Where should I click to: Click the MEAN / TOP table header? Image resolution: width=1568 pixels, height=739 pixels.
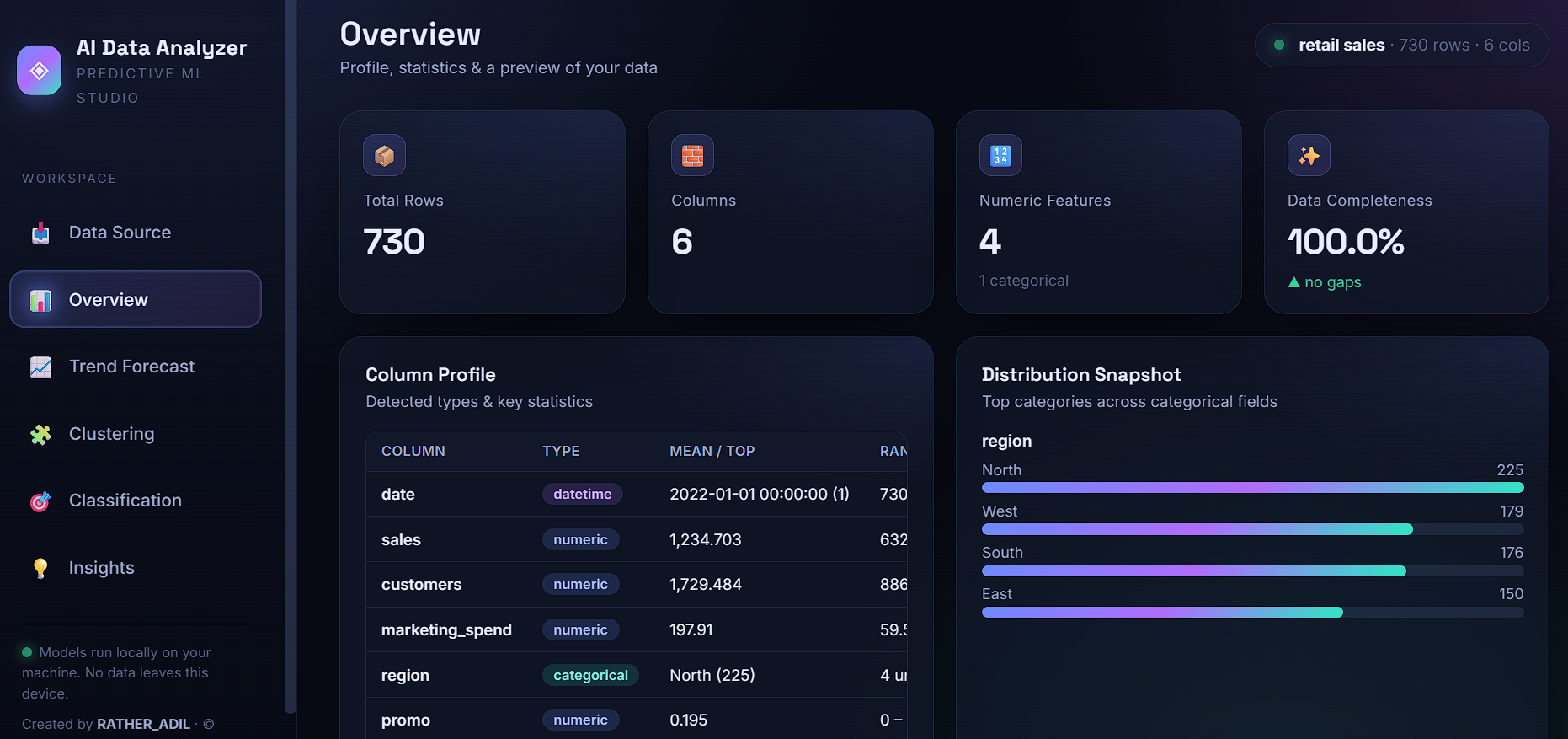pos(712,451)
